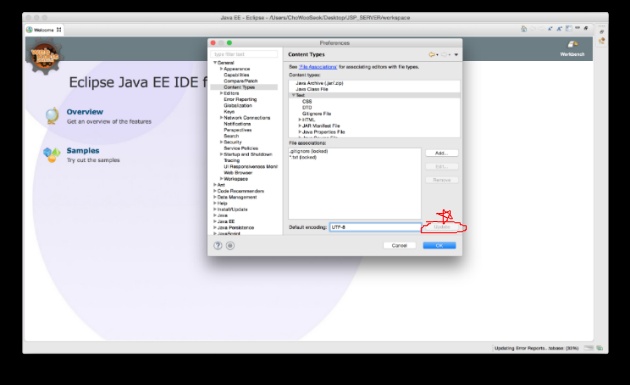The width and height of the screenshot is (630, 385).
Task: Open the Samples link on Welcome page
Action: tap(83, 151)
